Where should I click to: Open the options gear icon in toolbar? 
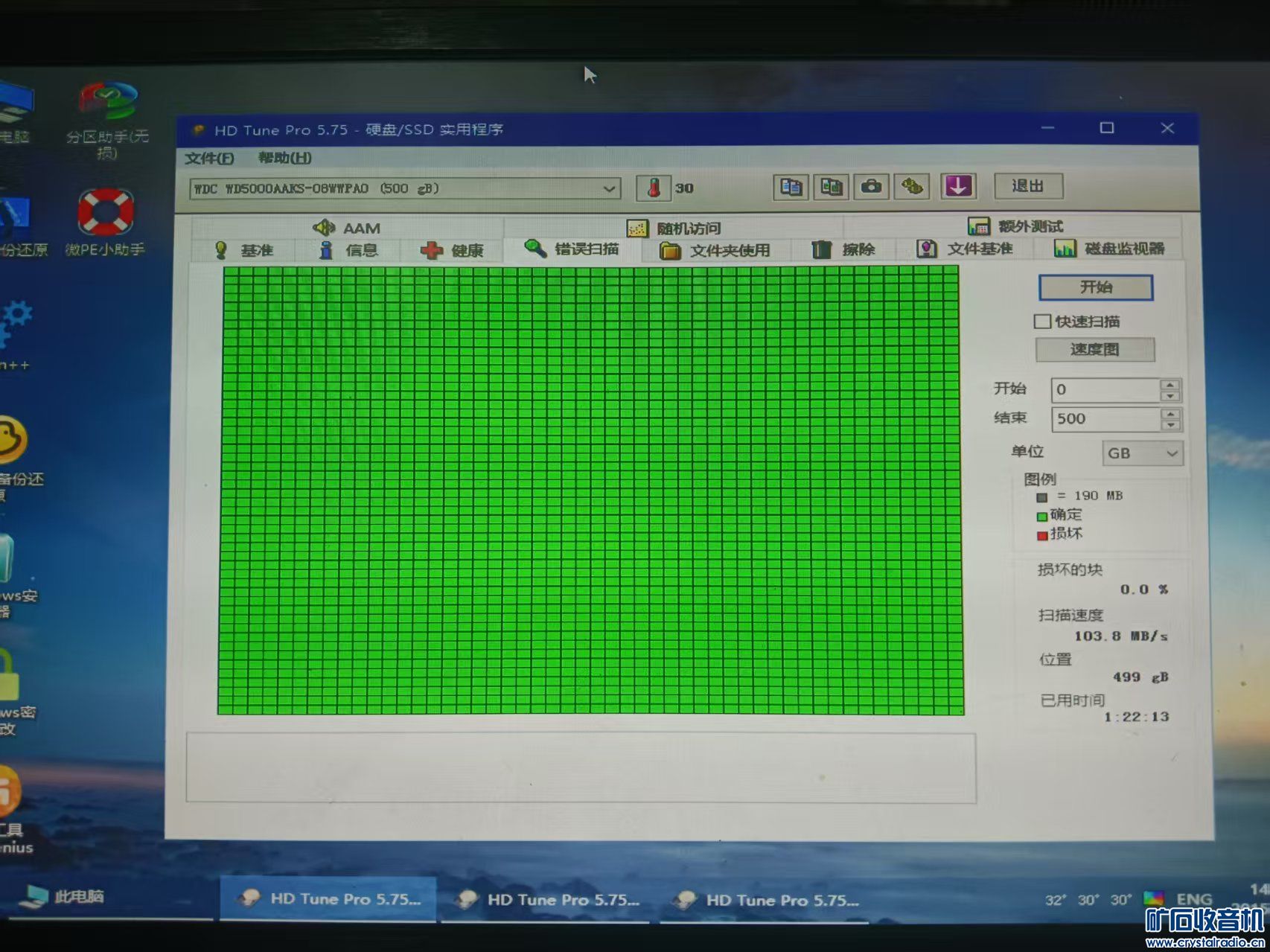(x=912, y=187)
